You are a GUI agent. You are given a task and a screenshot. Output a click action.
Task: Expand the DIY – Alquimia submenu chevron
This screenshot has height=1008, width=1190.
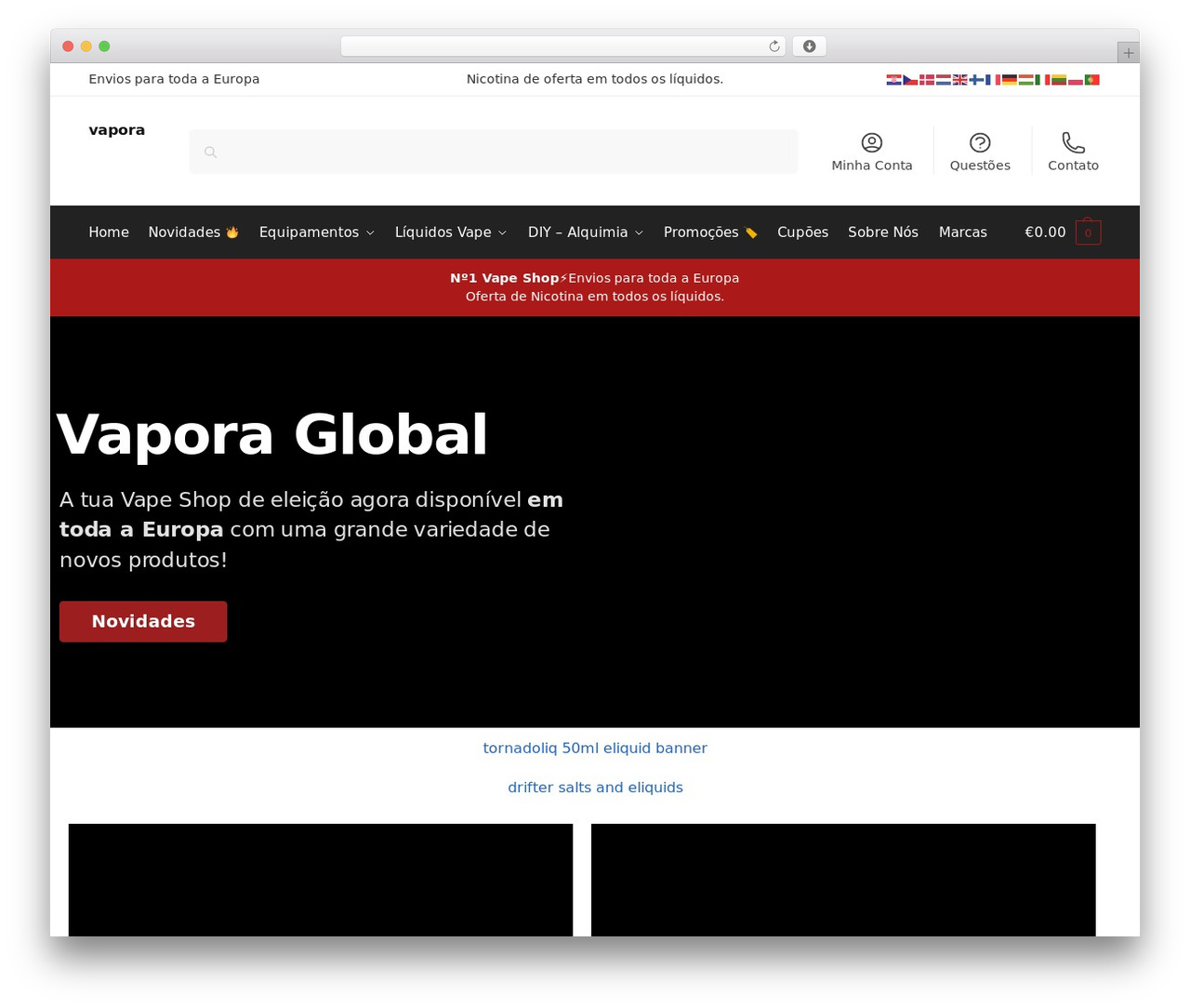pyautogui.click(x=639, y=232)
